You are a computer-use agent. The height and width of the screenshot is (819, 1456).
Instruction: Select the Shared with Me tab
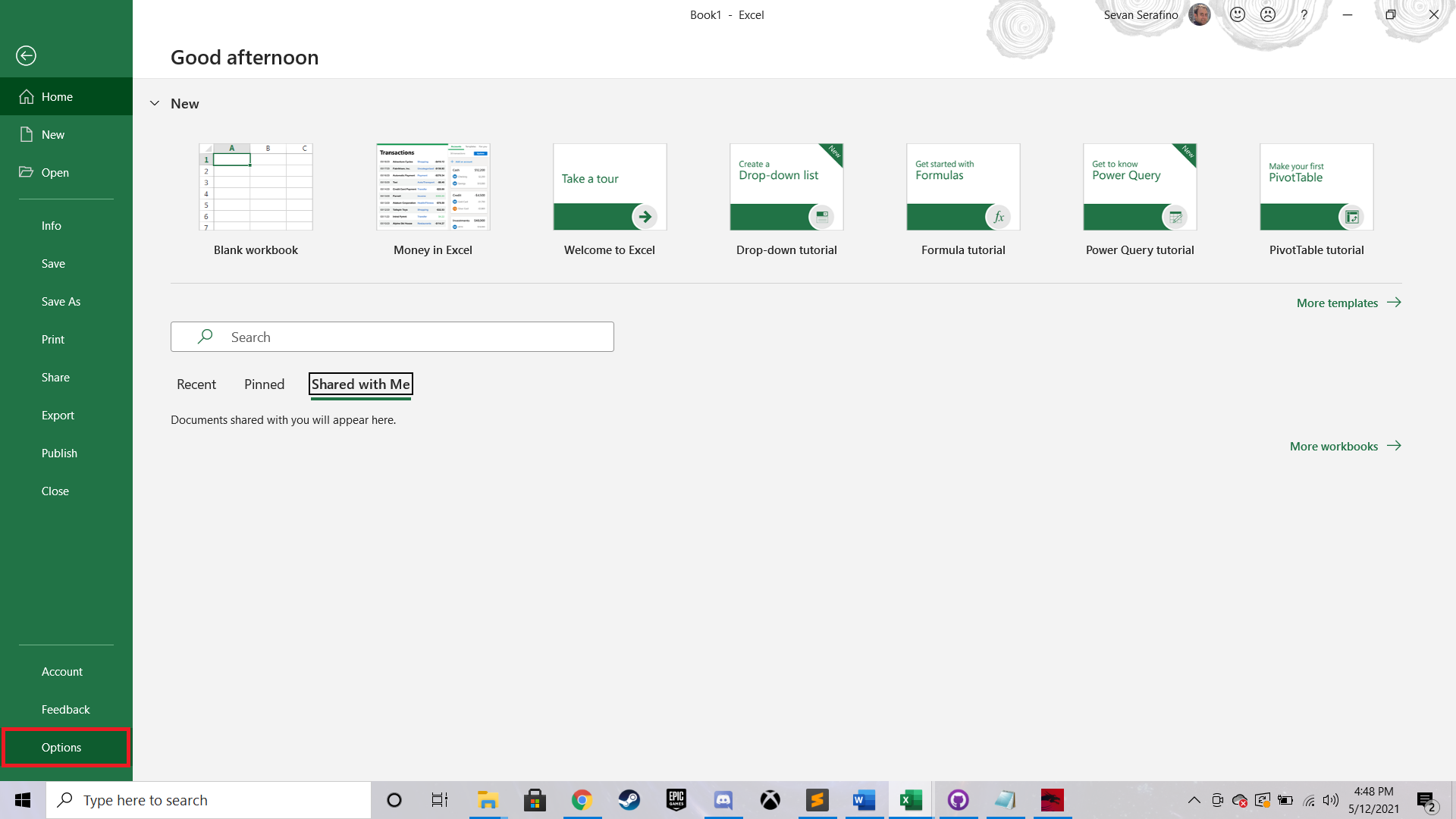(361, 384)
